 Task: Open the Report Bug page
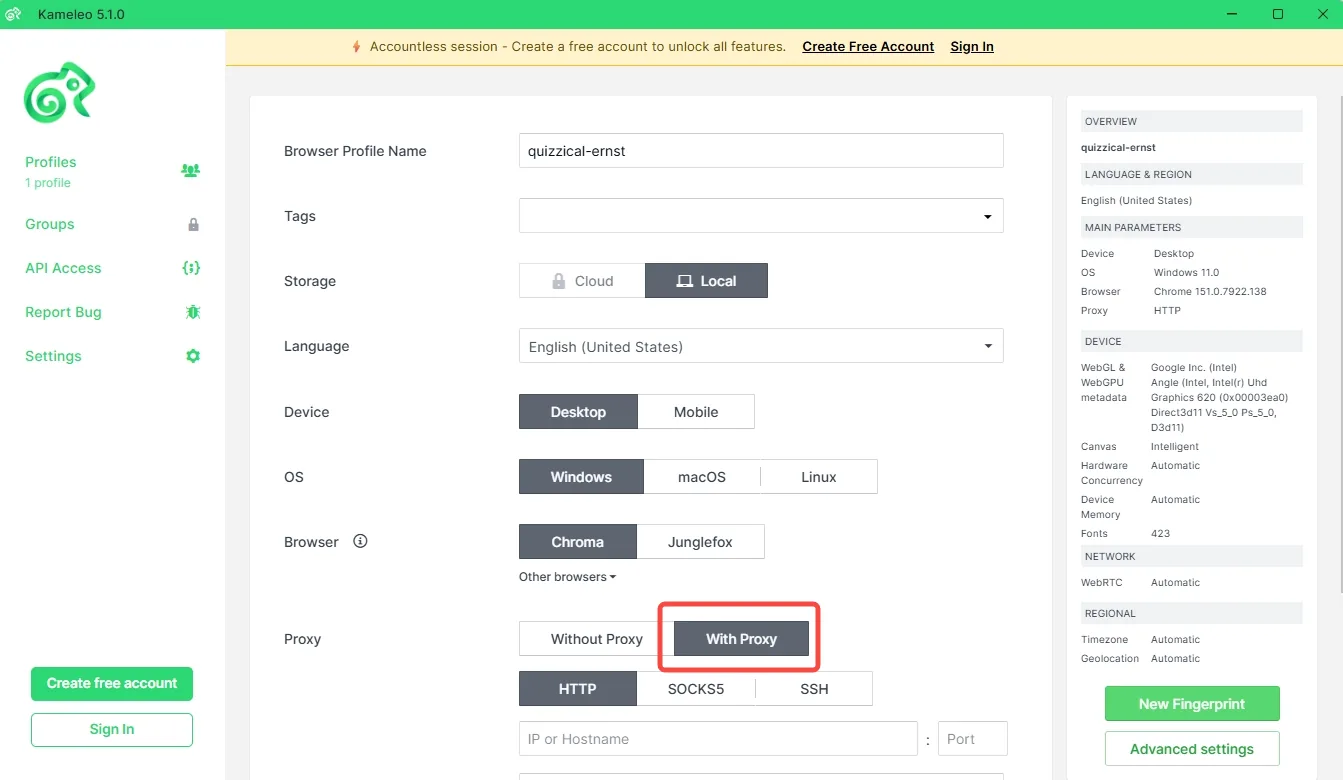63,312
